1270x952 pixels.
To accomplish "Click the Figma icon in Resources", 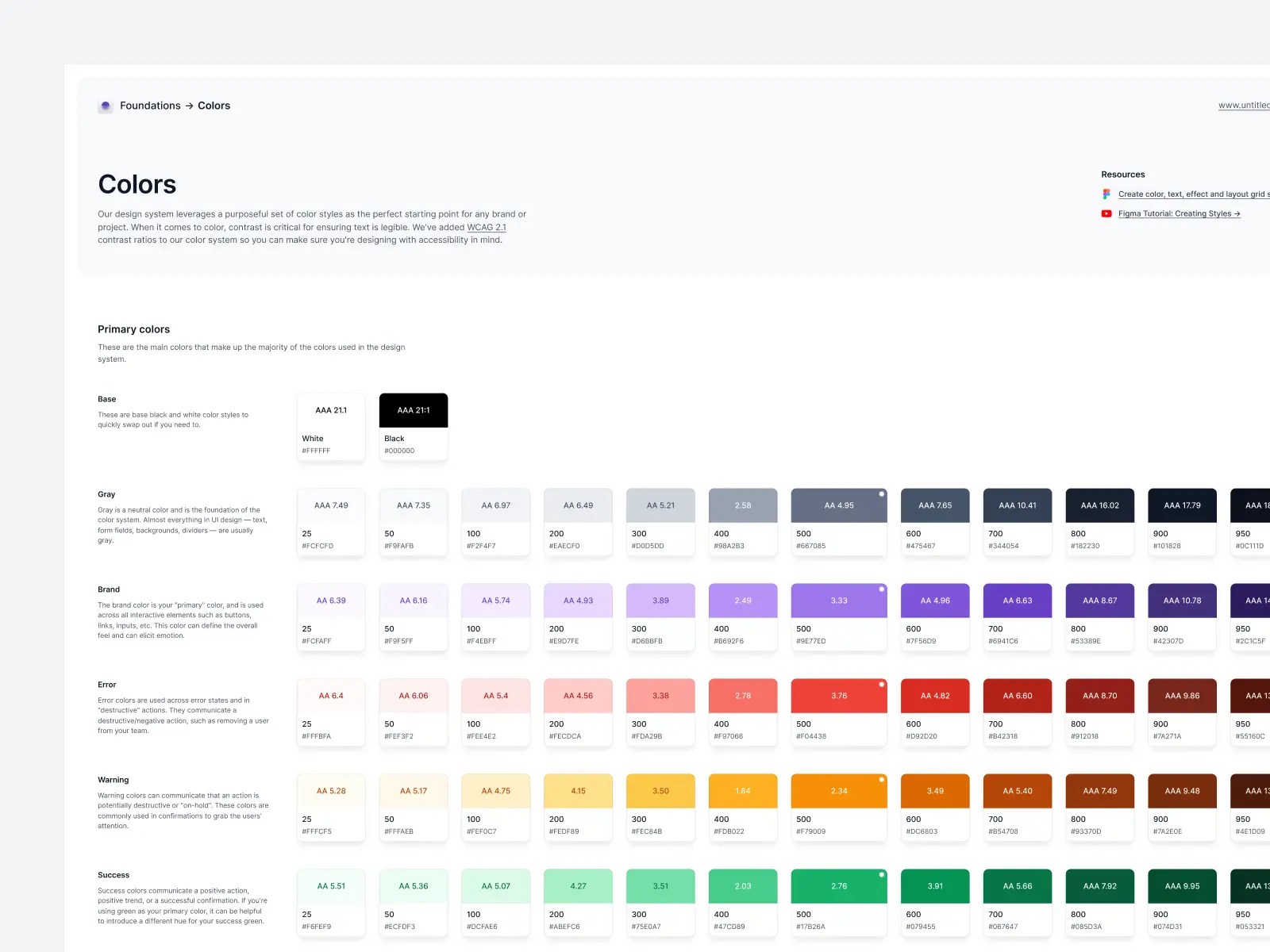I will 1106,194.
